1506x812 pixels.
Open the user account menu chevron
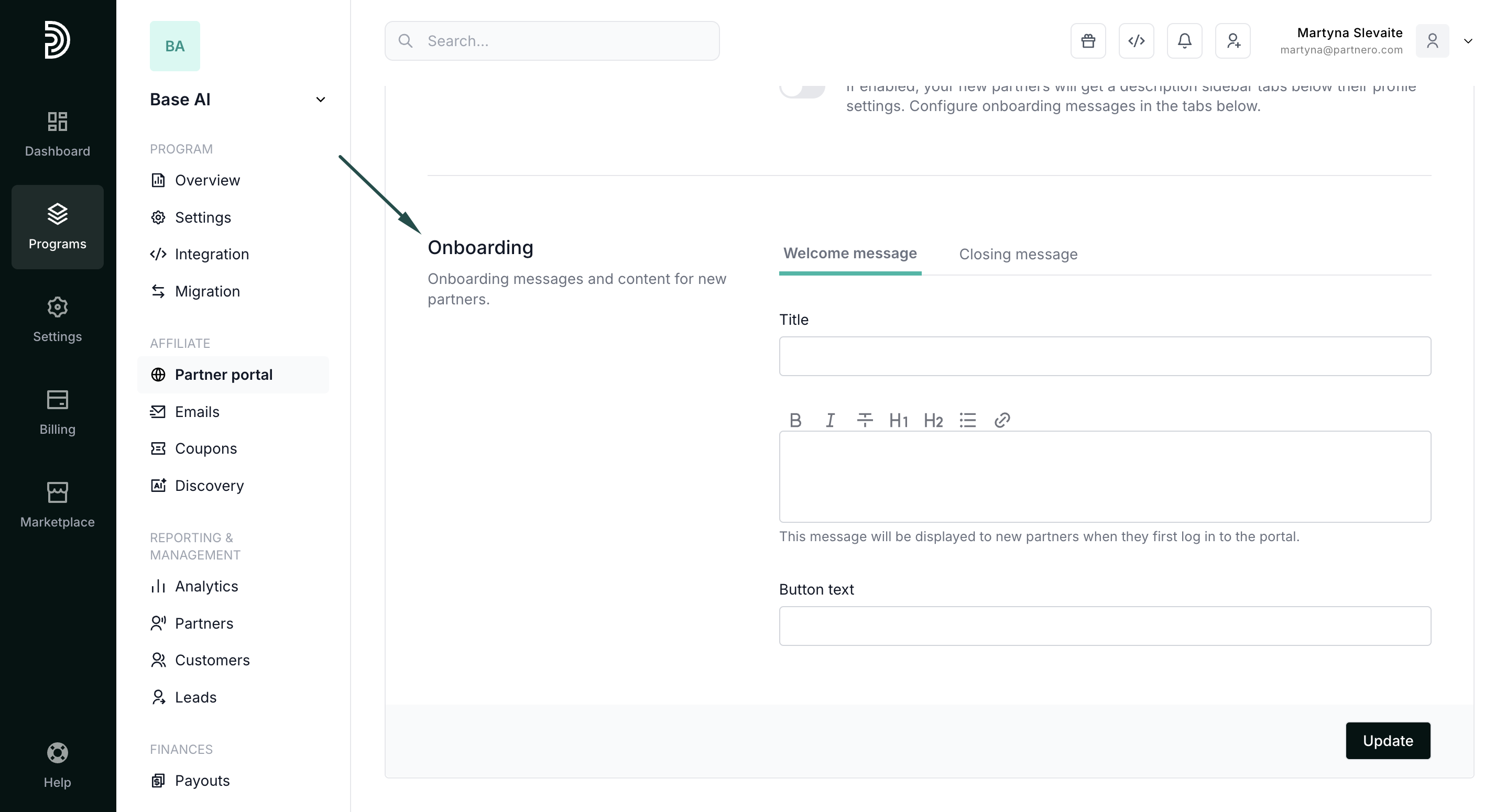[x=1468, y=41]
